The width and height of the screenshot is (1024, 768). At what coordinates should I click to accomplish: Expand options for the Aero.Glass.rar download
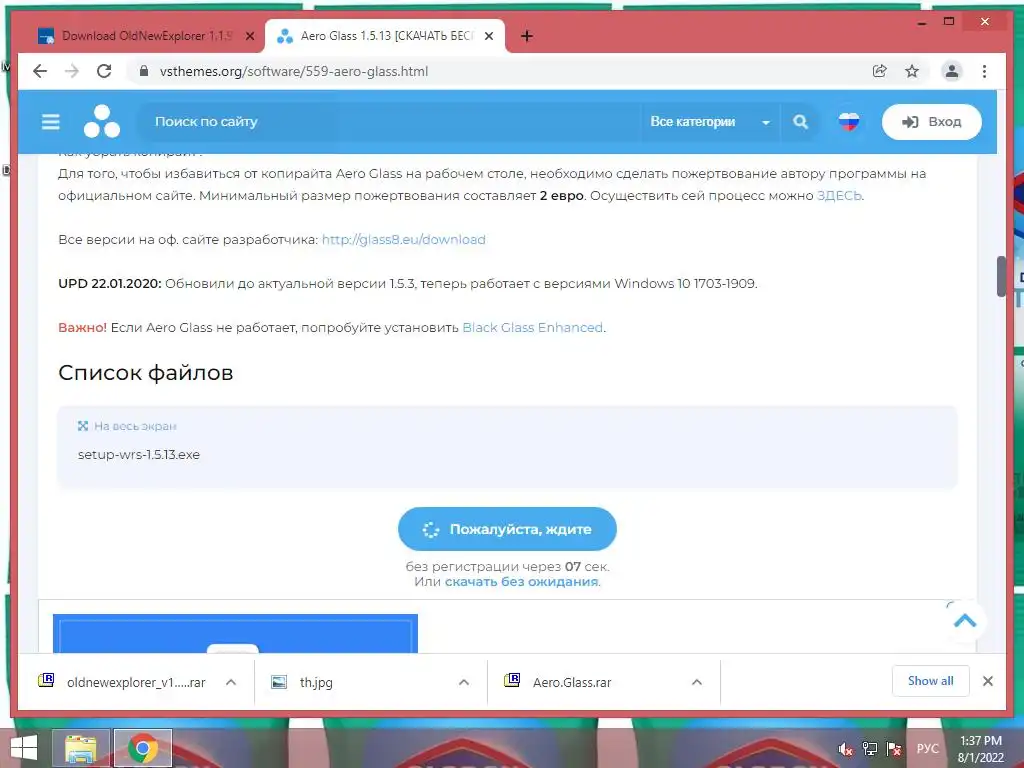[x=697, y=682]
